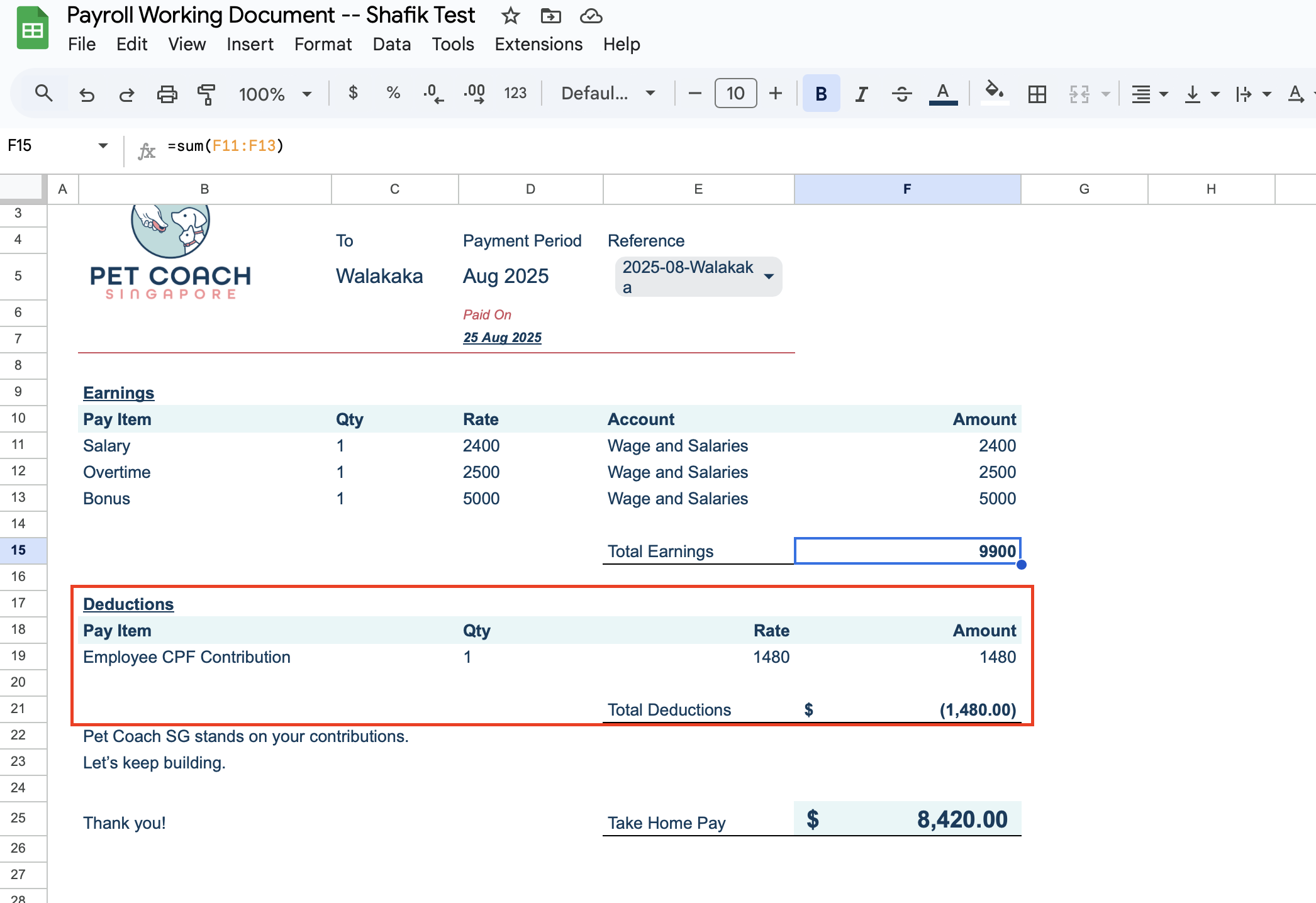Open the Data menu
Viewport: 1316px width, 903px height.
[x=391, y=44]
